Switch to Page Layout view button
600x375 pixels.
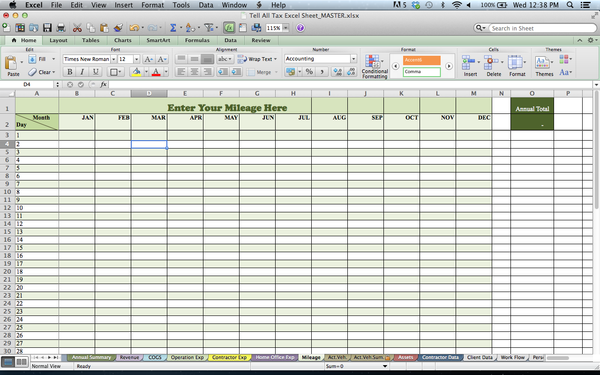tap(21, 362)
